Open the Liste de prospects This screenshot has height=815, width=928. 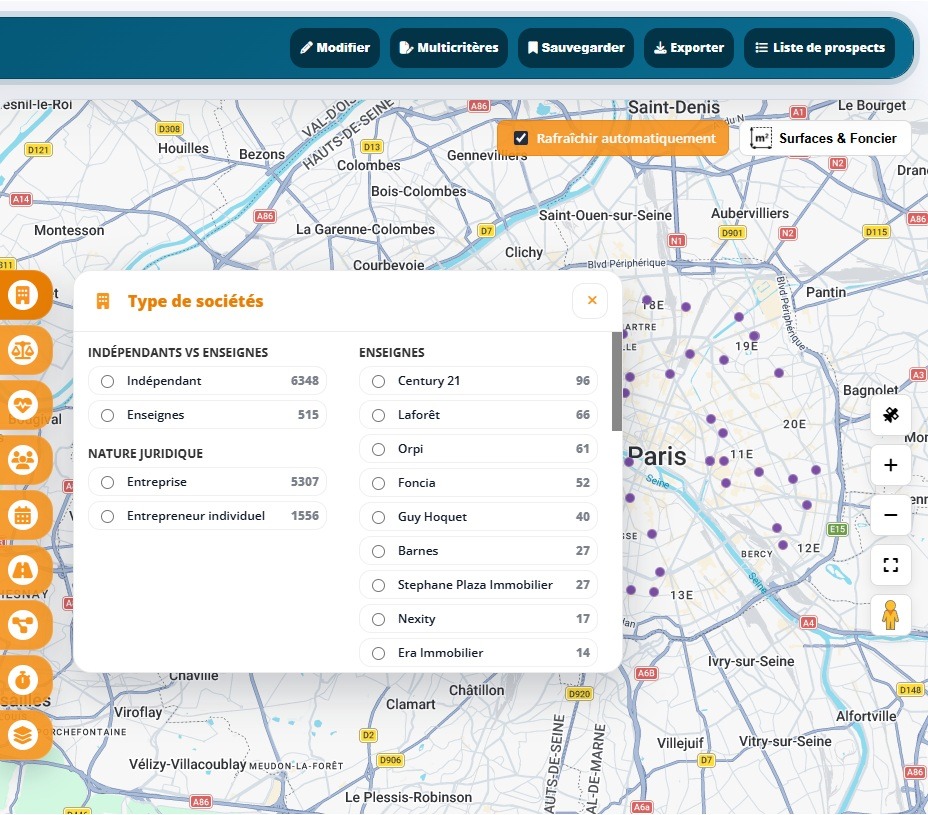pos(820,47)
